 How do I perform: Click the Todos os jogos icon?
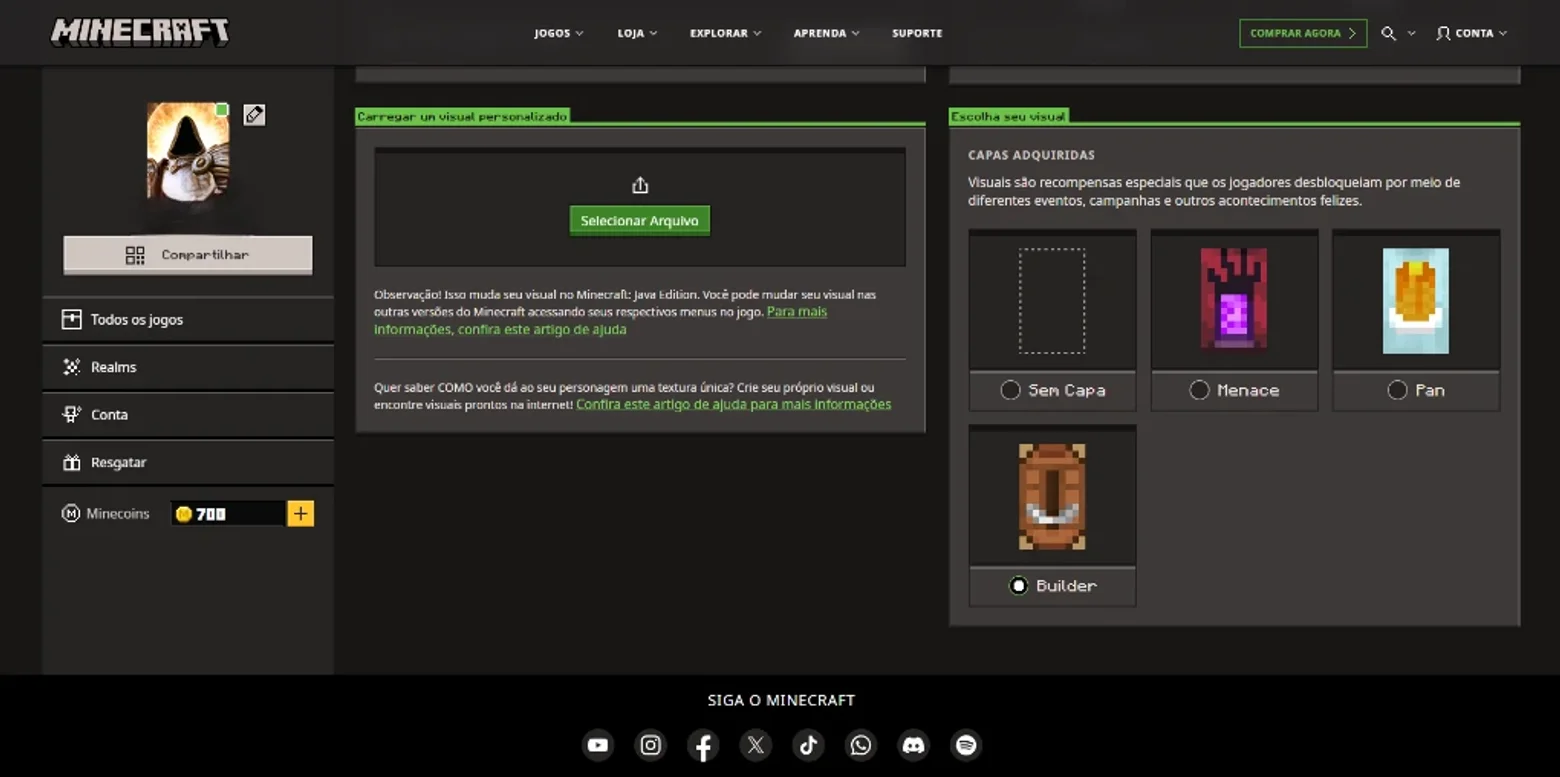pos(71,320)
